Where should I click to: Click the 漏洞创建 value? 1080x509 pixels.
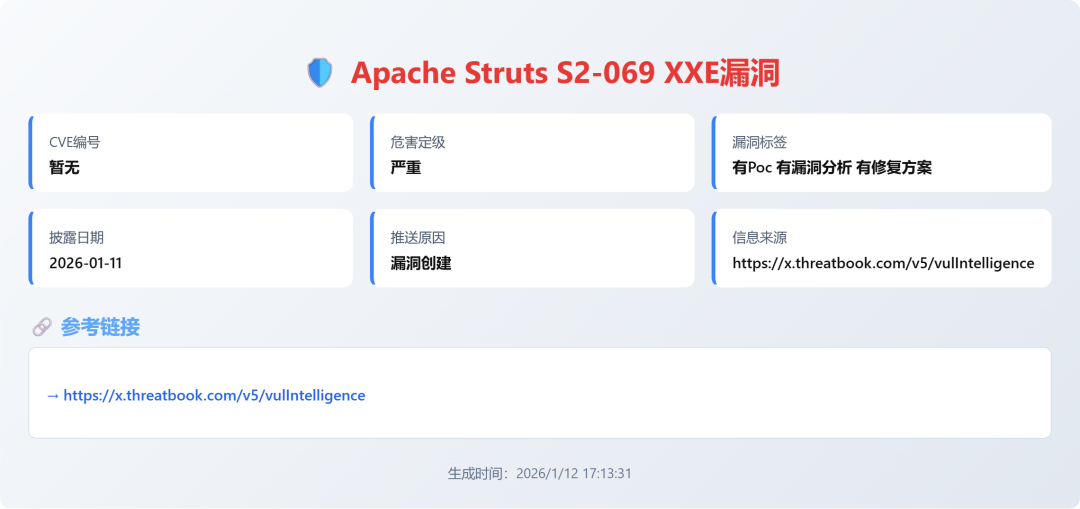(x=421, y=263)
